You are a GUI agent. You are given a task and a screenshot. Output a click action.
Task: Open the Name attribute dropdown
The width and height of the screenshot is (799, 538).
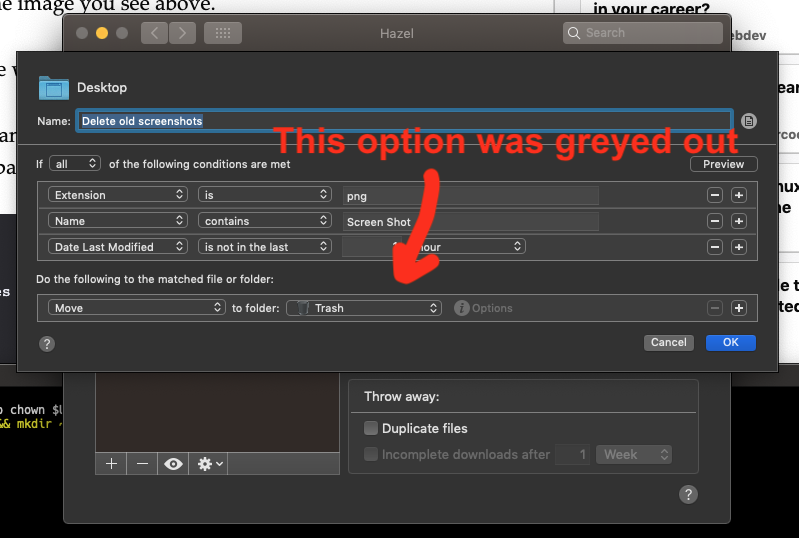pyautogui.click(x=118, y=221)
